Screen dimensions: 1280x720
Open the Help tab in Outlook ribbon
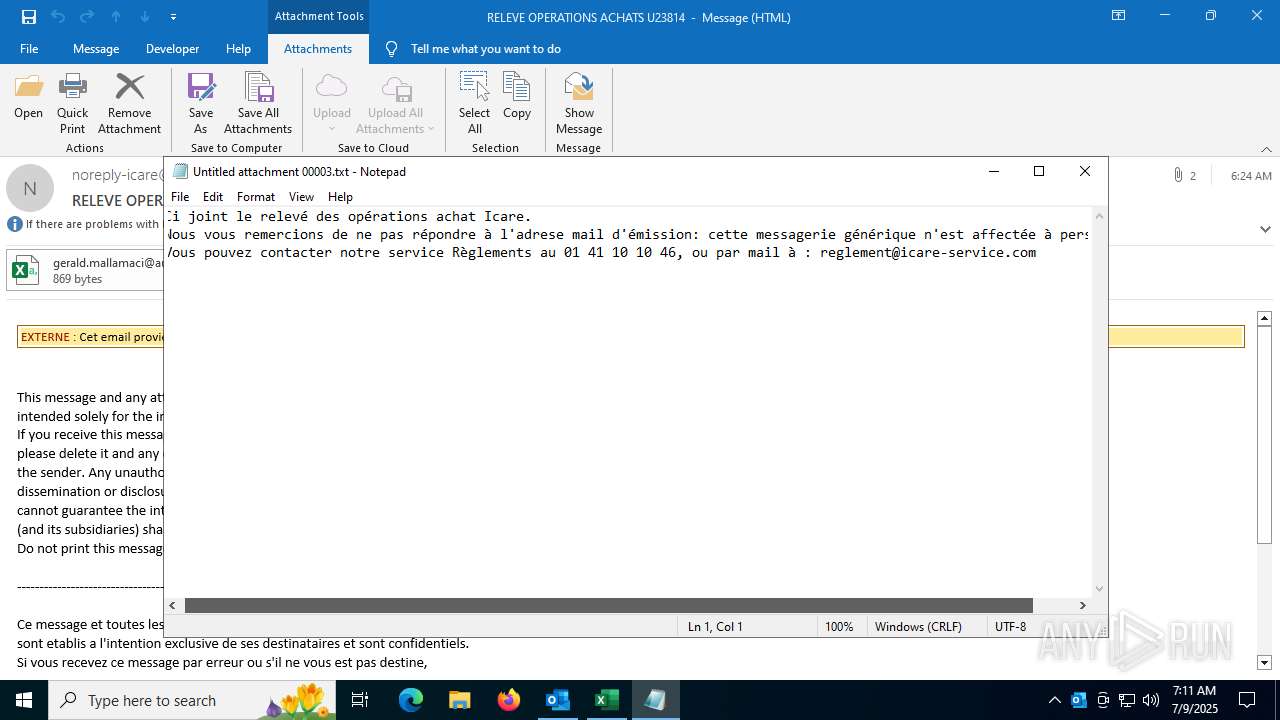click(x=238, y=49)
